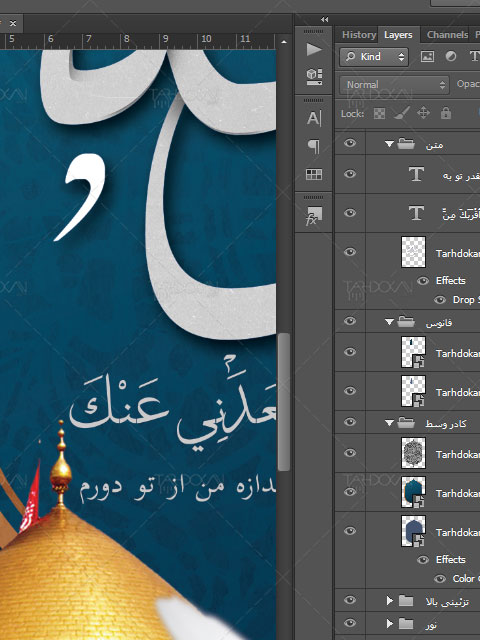Switch to the History tab
The image size is (480, 640).
[358, 35]
